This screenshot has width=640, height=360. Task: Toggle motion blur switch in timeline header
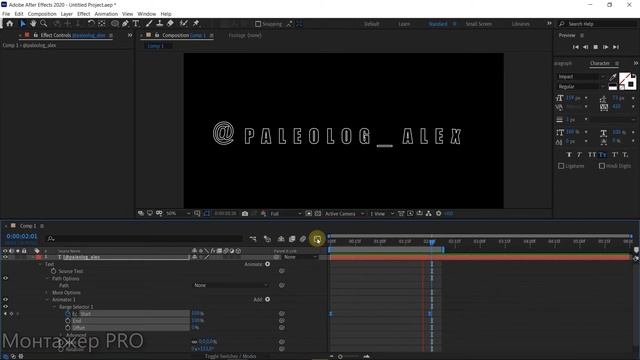tap(303, 239)
